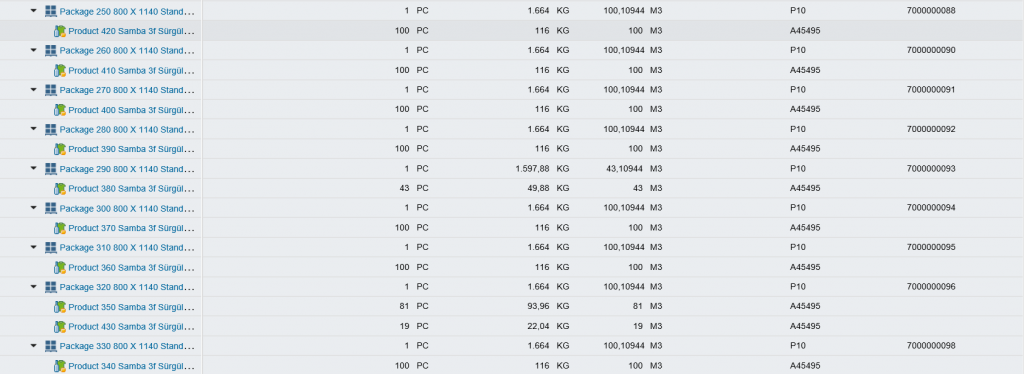Collapse the Package 320 tree node
Image resolution: width=1024 pixels, height=374 pixels.
[34, 287]
